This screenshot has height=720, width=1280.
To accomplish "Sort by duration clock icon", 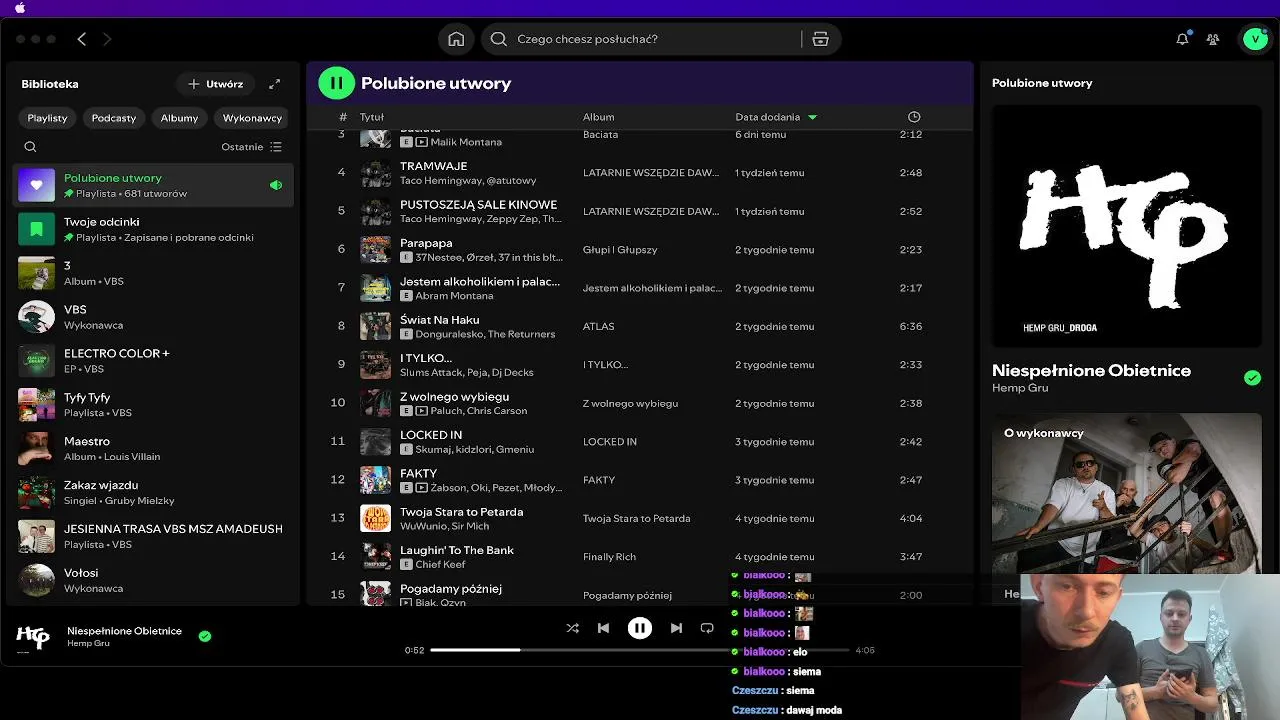I will point(913,117).
